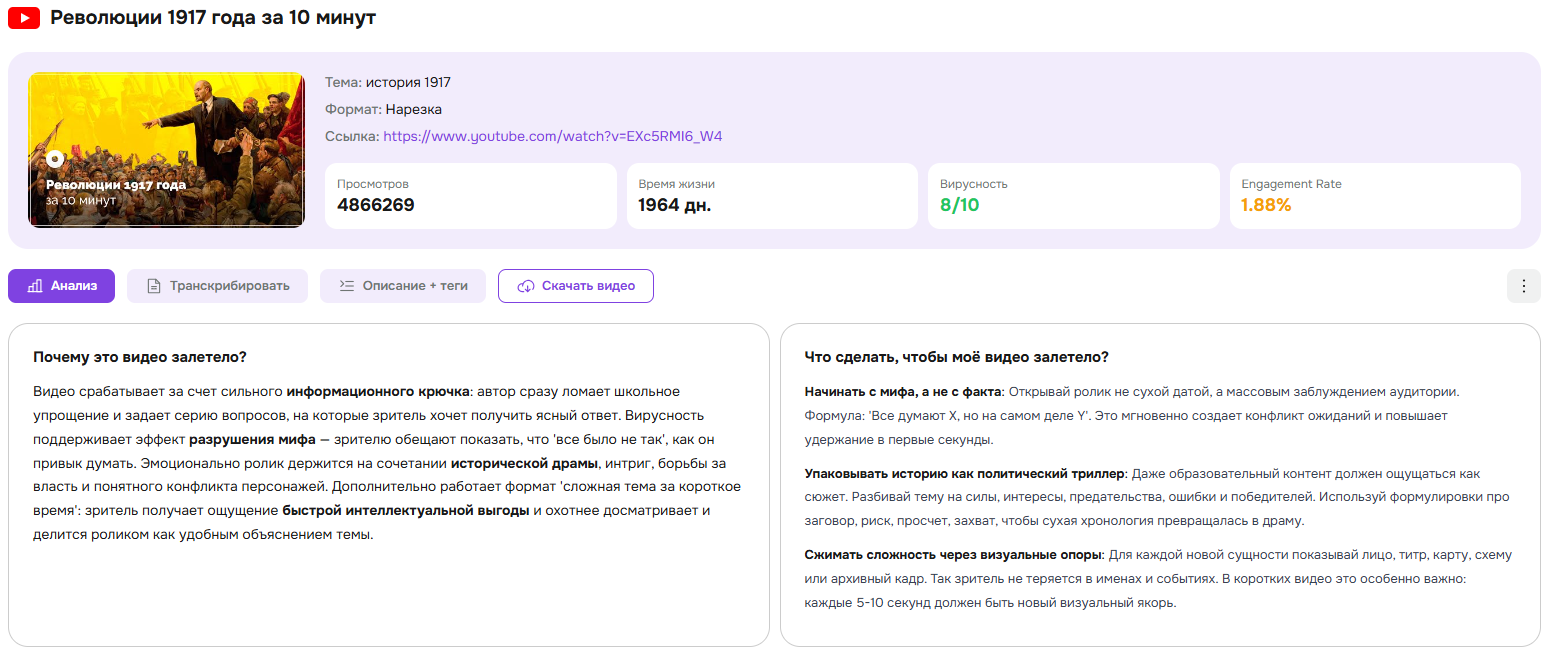1548x651 pixels.
Task: Click heading Что сделать, чтобы моё видео залетело?
Action: pyautogui.click(x=956, y=357)
